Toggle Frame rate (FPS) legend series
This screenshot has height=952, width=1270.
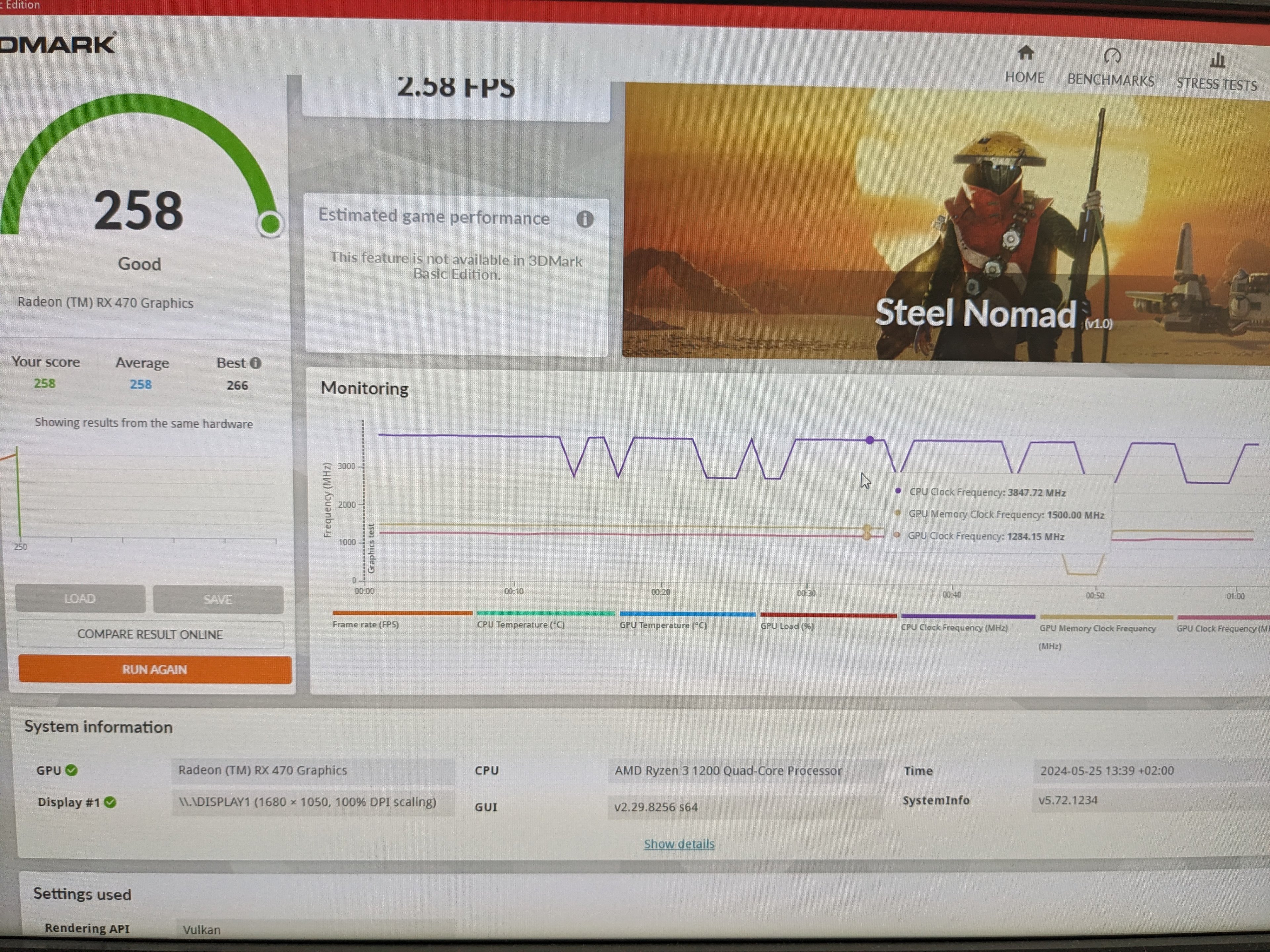[x=366, y=624]
